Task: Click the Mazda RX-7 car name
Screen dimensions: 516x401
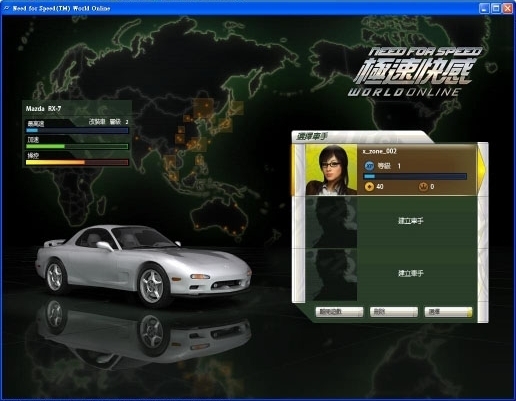Action: coord(43,109)
